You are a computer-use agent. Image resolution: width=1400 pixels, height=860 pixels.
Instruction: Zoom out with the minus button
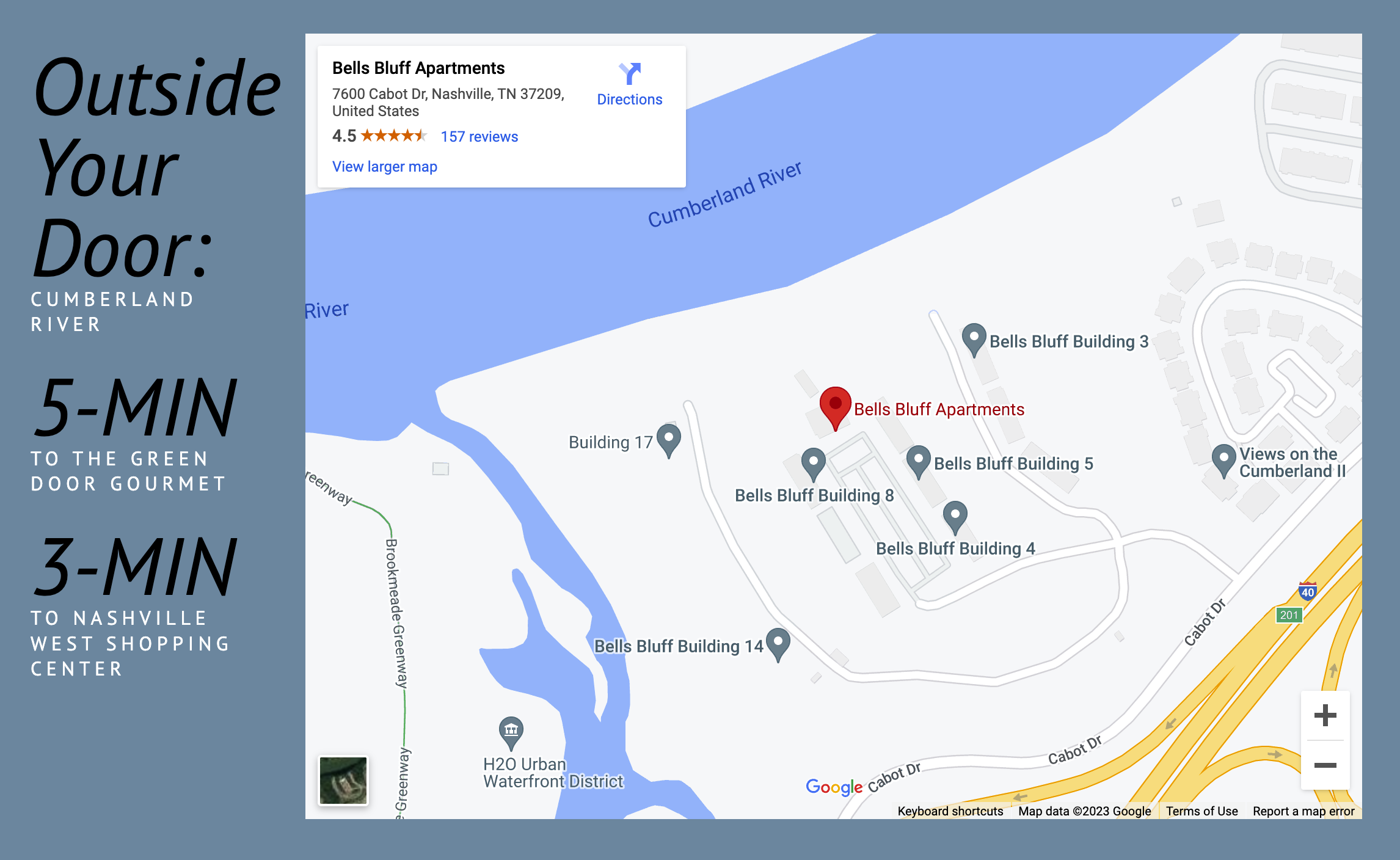[x=1325, y=765]
